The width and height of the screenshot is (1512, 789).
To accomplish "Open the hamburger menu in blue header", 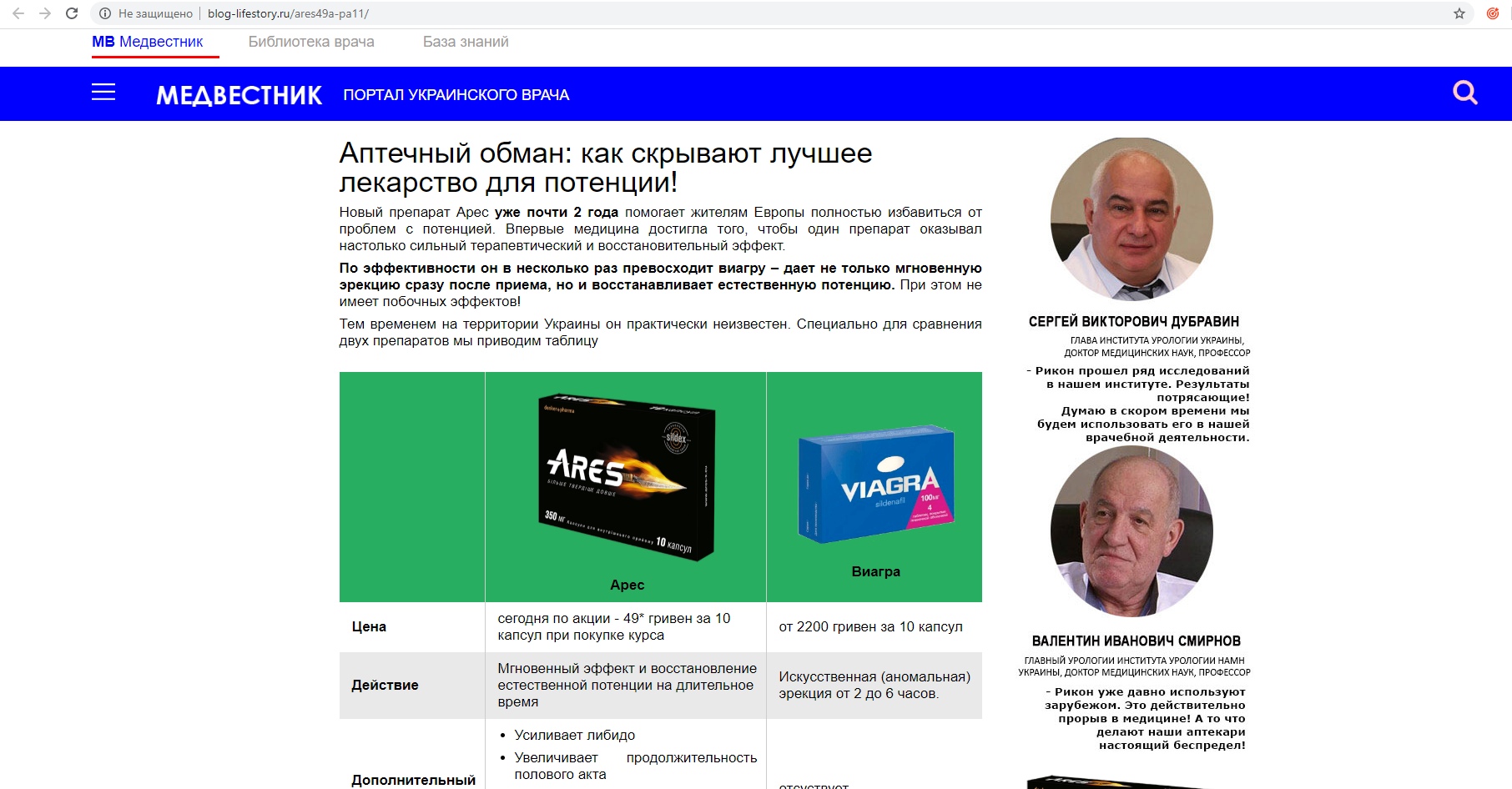I will (x=103, y=93).
